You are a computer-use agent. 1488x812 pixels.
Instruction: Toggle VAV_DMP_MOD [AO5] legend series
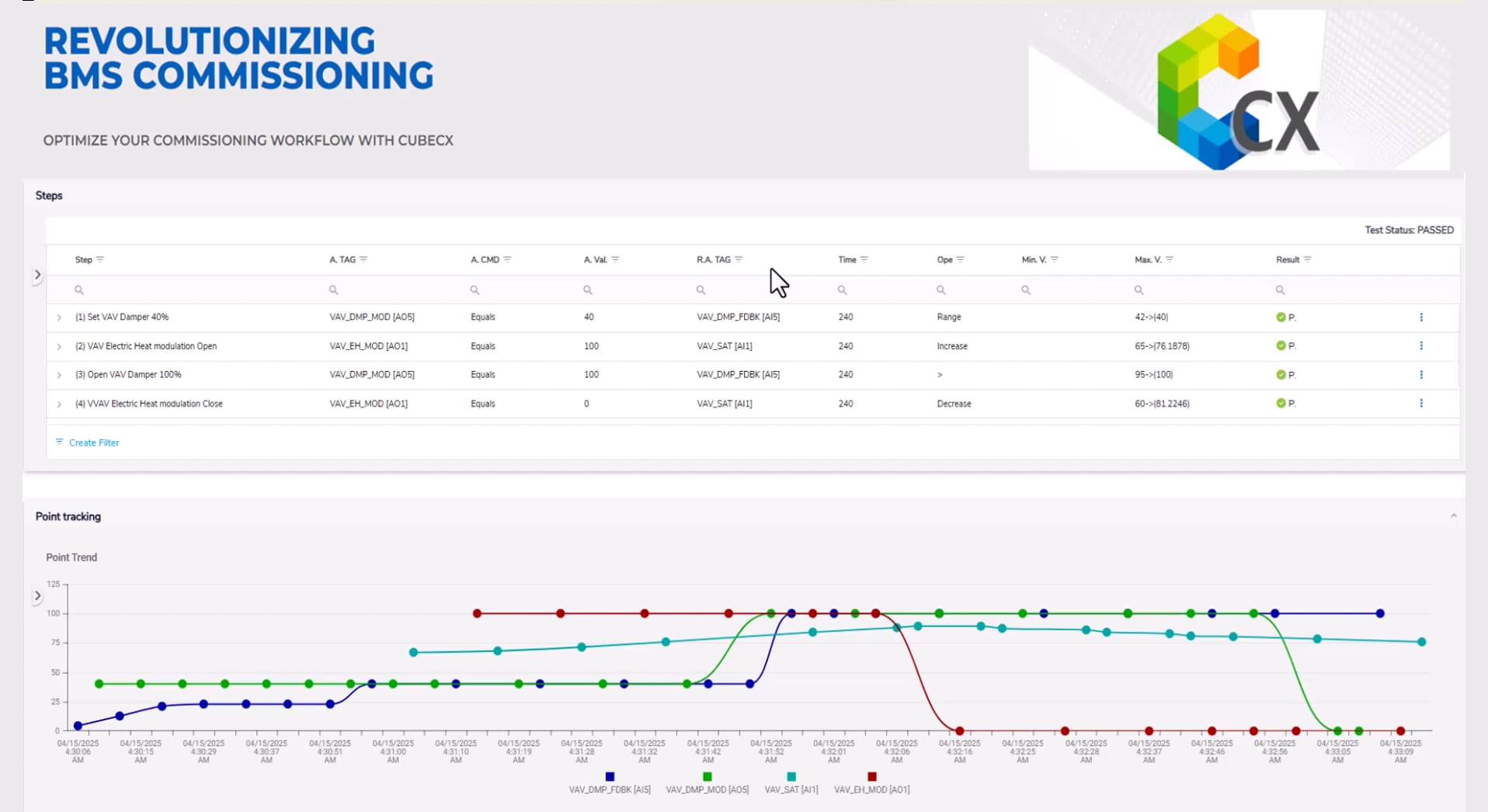coord(707,783)
